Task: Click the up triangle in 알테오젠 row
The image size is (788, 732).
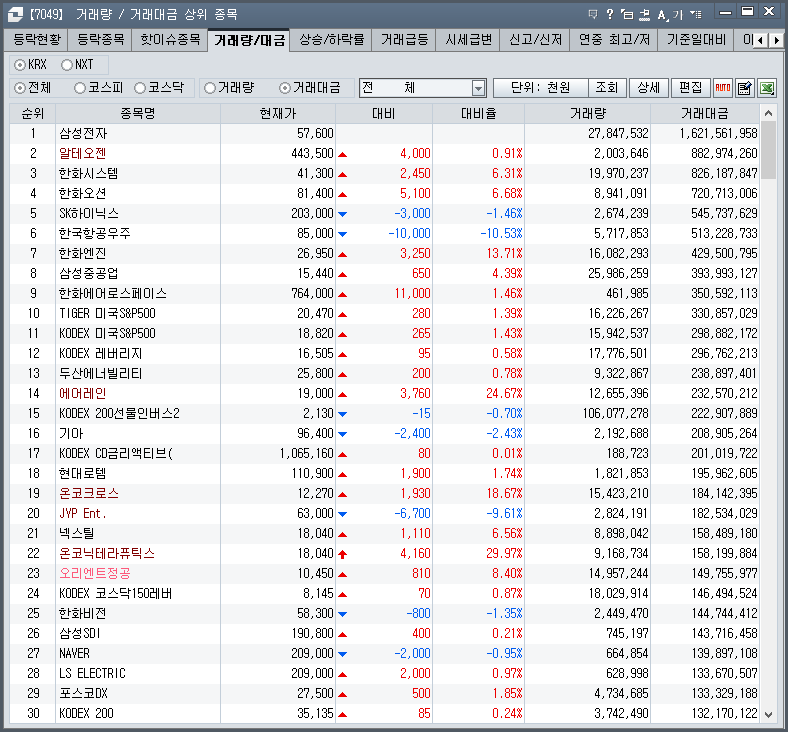Action: 343,154
